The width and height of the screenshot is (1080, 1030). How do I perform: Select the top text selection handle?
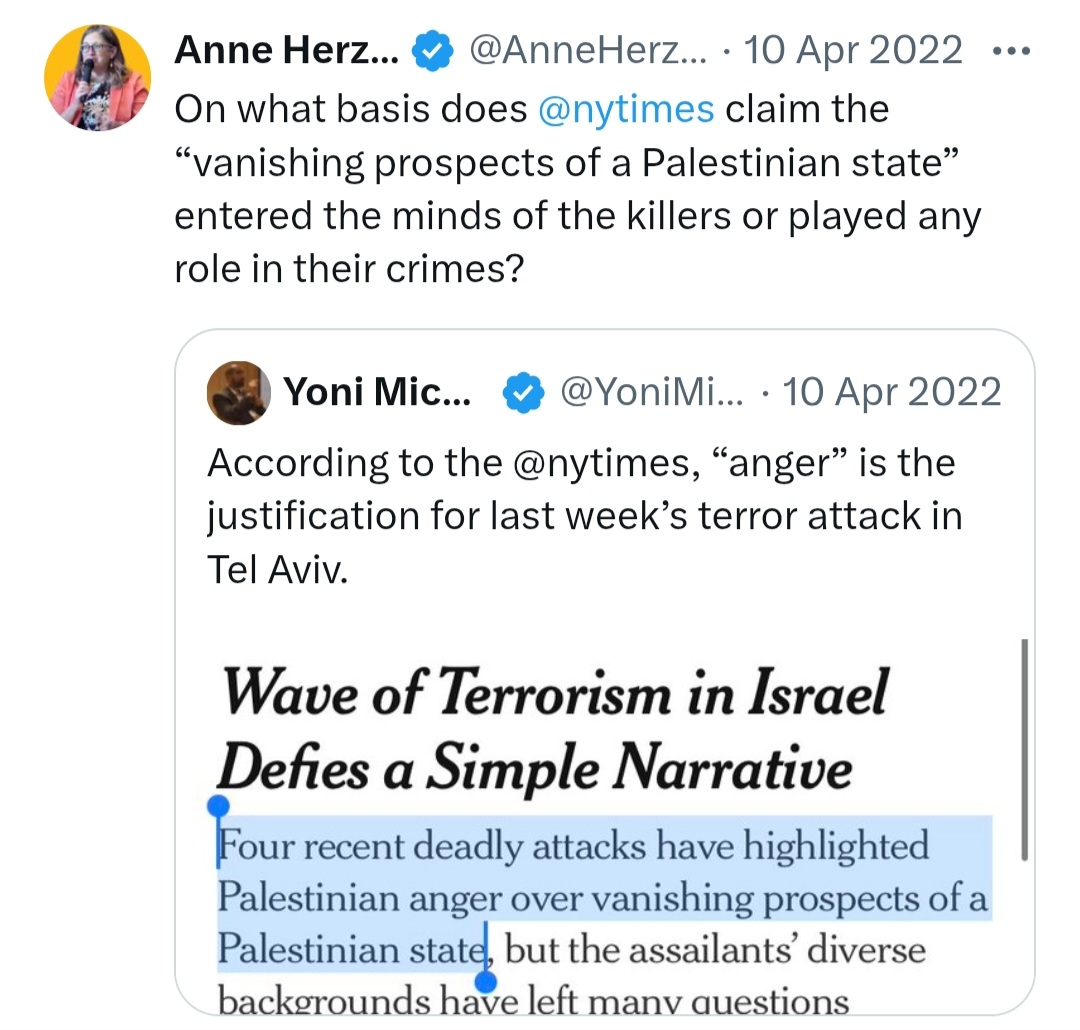pyautogui.click(x=218, y=807)
